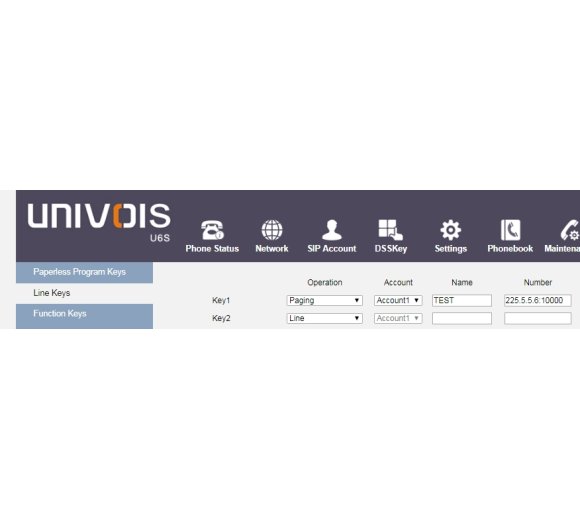The width and height of the screenshot is (580, 520).
Task: Open the SIP Account person icon
Action: pos(332,230)
